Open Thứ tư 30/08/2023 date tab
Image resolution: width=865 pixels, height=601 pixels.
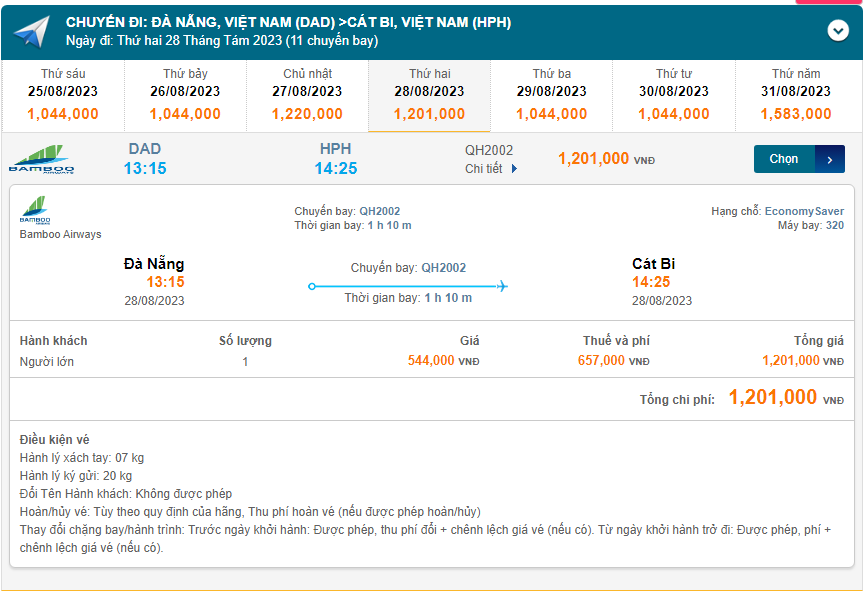coord(673,96)
